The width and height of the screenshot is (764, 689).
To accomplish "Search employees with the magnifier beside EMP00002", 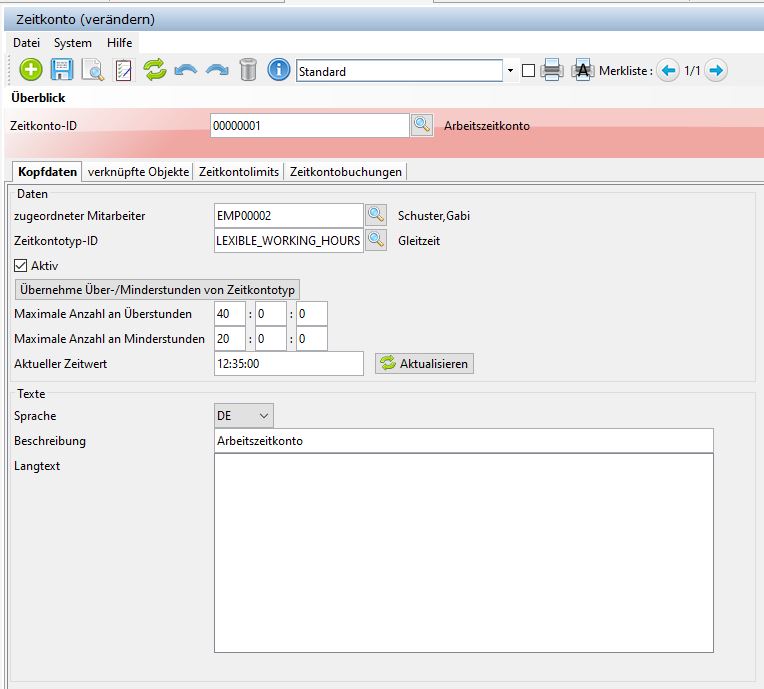I will tap(375, 215).
